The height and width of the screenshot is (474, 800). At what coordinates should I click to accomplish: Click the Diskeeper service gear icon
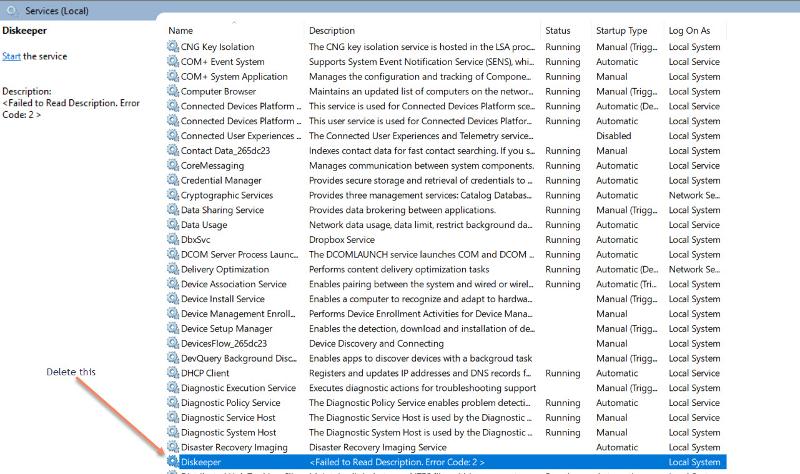pos(173,462)
